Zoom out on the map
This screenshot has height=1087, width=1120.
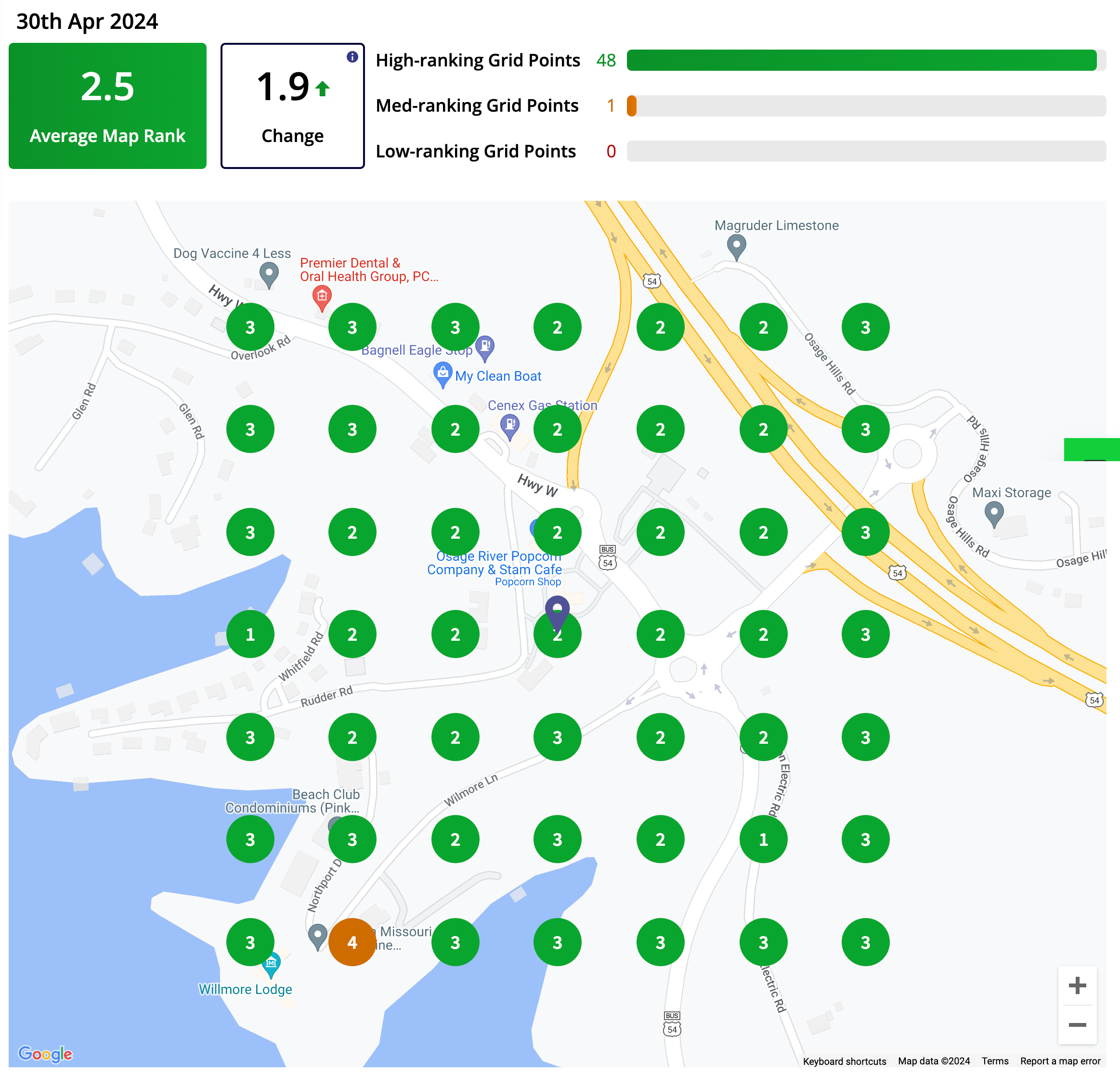pyautogui.click(x=1077, y=1025)
